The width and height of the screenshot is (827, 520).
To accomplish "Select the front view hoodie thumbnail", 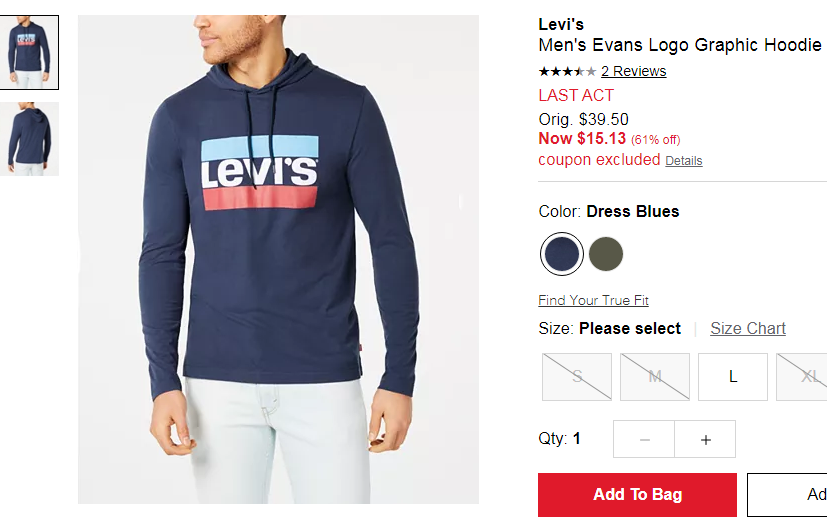I will [x=29, y=52].
